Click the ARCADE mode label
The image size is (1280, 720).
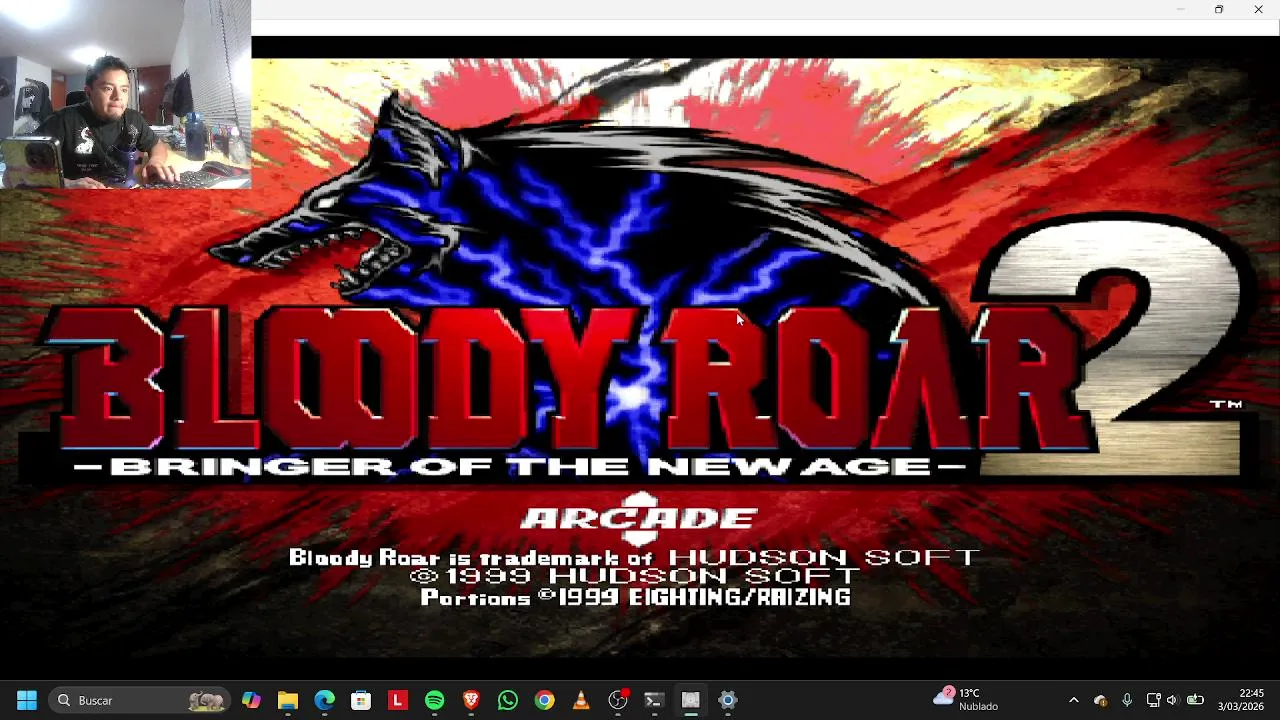point(639,518)
